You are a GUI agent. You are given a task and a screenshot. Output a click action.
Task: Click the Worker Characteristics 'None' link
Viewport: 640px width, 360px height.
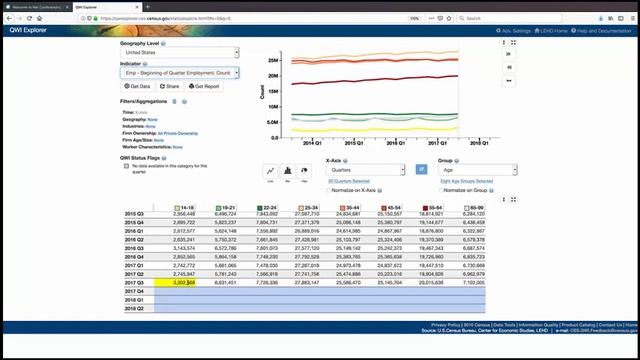(178, 147)
